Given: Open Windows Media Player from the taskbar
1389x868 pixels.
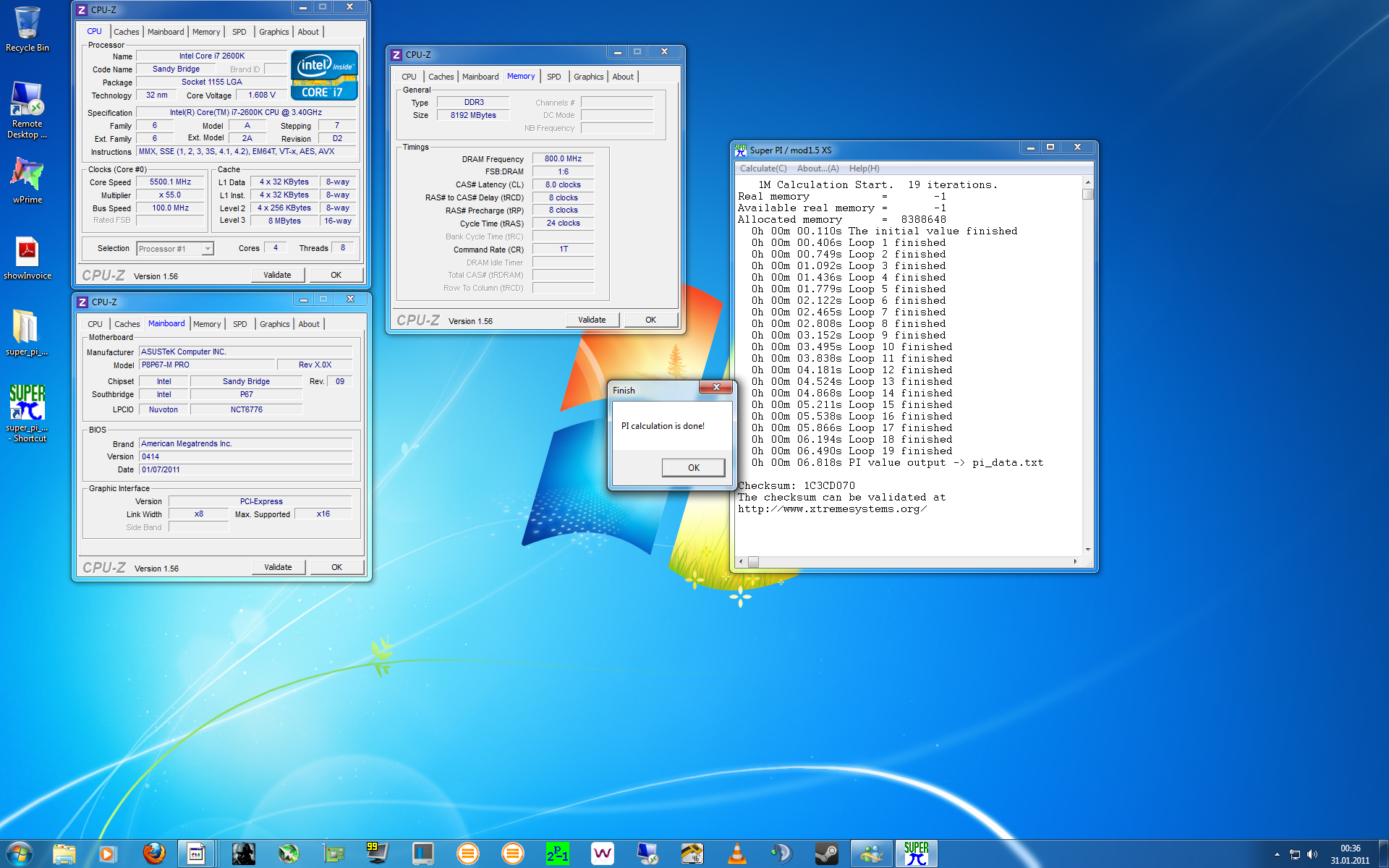Looking at the screenshot, I should coord(107,854).
